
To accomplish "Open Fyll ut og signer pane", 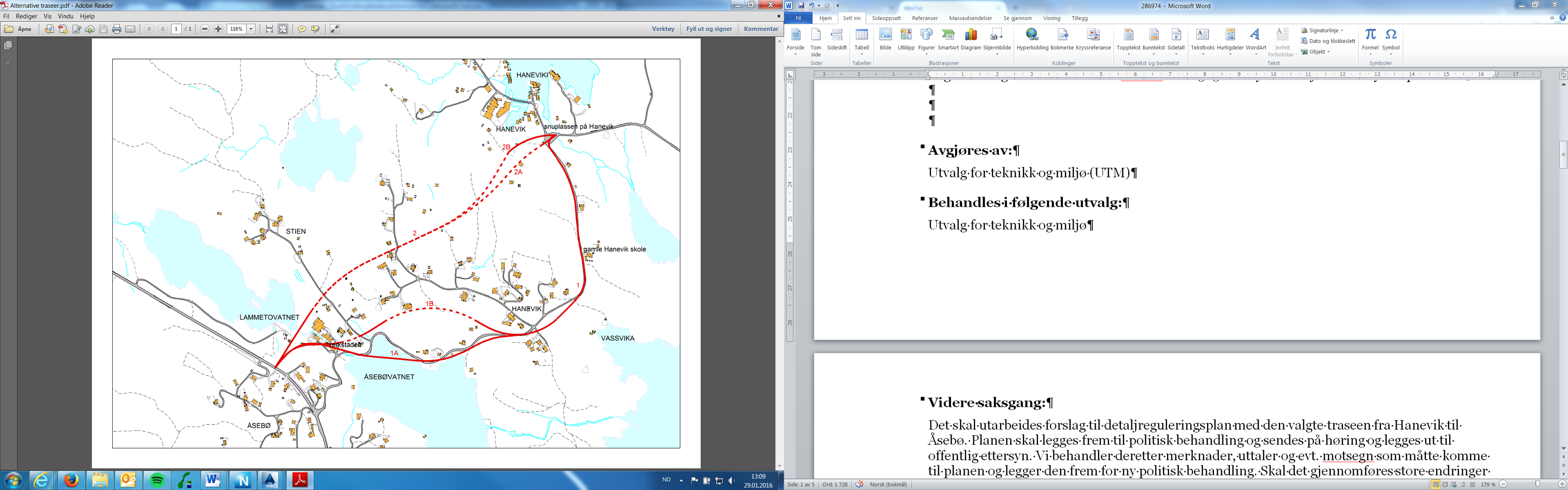I will 709,28.
